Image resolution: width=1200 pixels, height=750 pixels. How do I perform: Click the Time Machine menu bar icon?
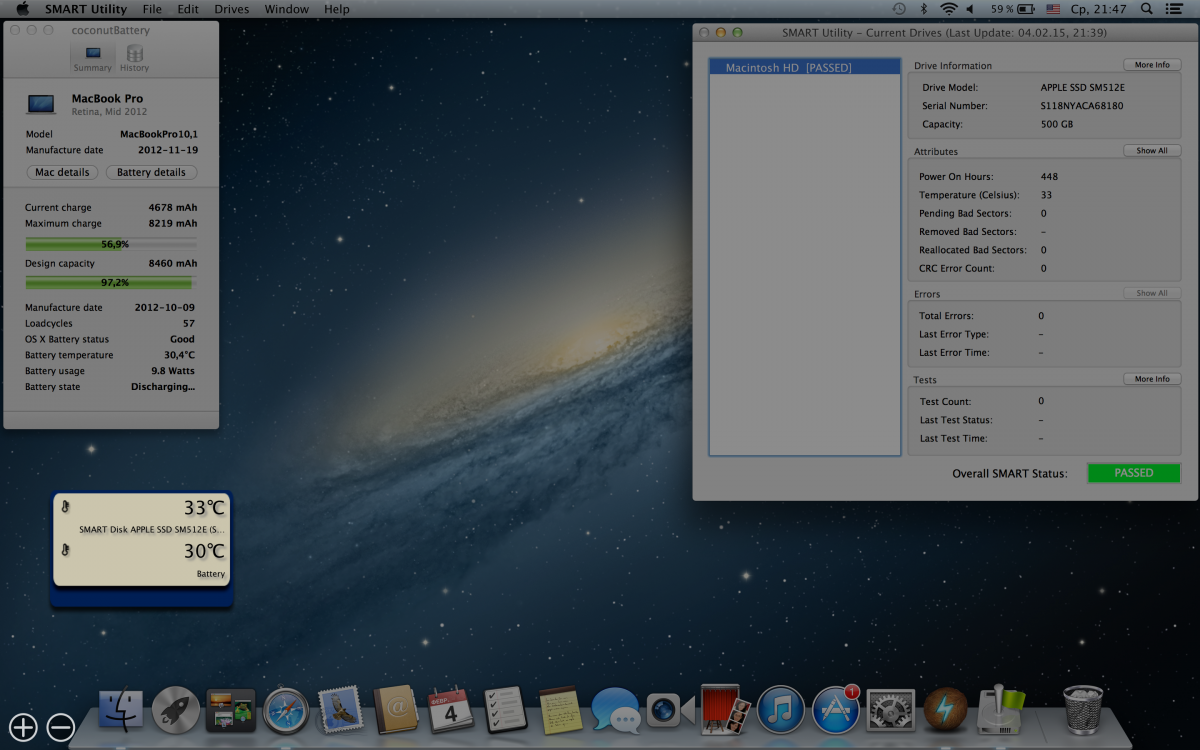tap(899, 9)
